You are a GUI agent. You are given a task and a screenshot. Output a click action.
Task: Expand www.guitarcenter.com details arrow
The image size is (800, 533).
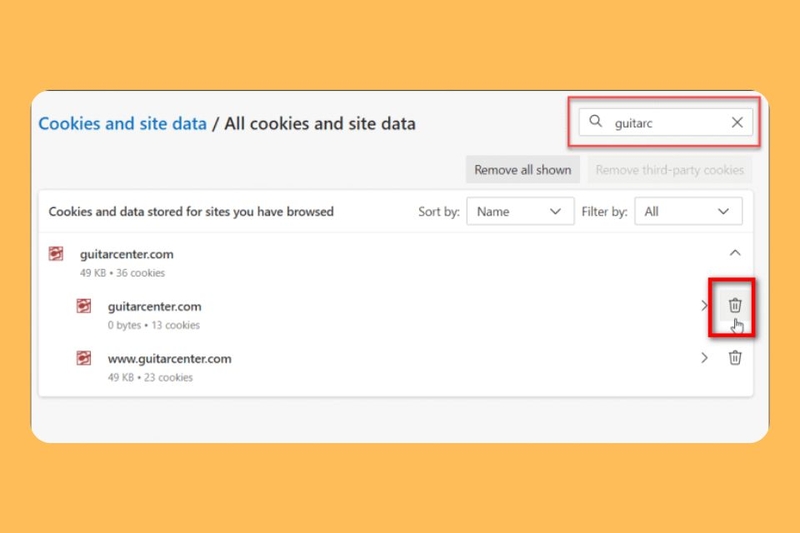click(x=704, y=358)
